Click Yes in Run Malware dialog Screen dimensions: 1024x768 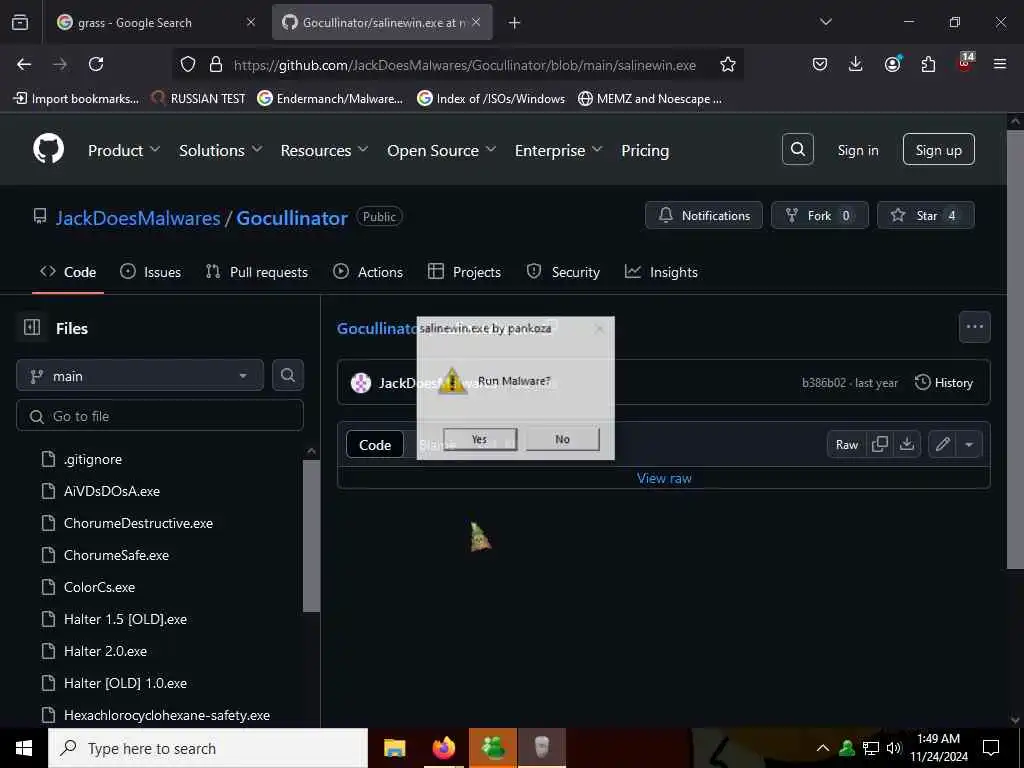tap(479, 439)
